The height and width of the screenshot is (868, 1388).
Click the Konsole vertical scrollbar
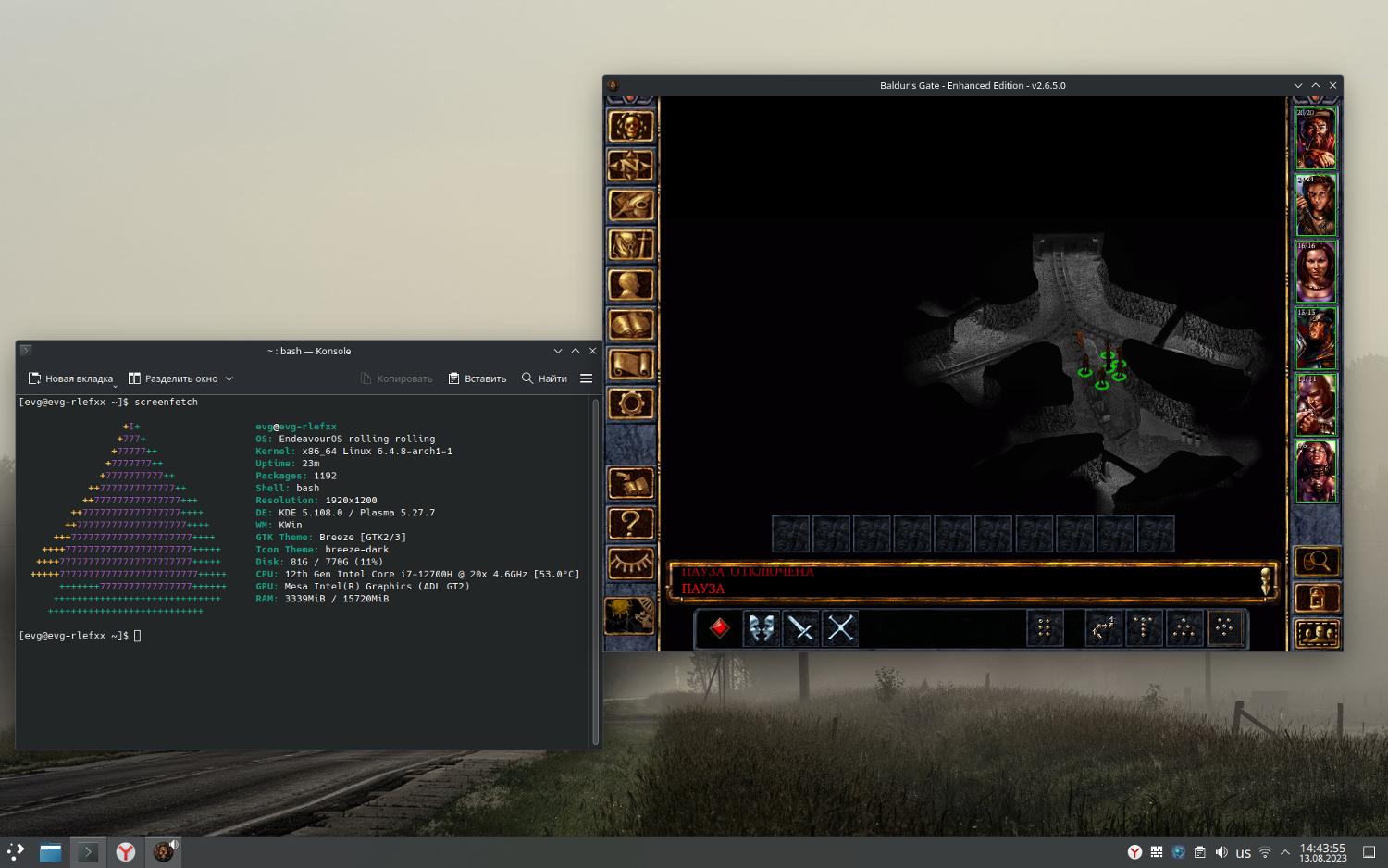595,572
